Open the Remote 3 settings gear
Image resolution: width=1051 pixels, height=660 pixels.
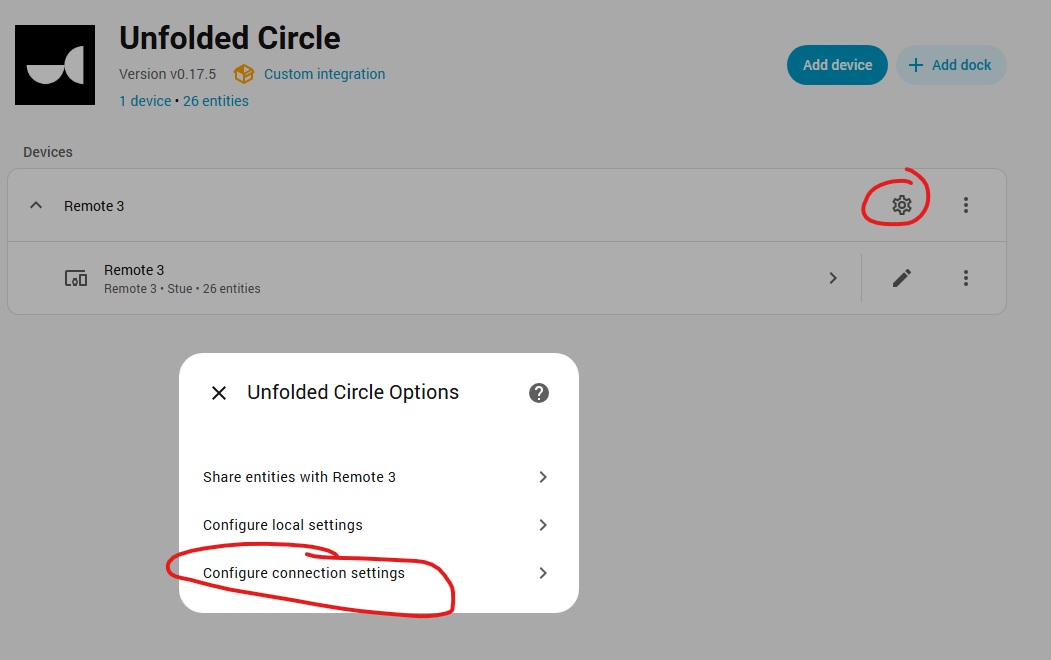901,205
